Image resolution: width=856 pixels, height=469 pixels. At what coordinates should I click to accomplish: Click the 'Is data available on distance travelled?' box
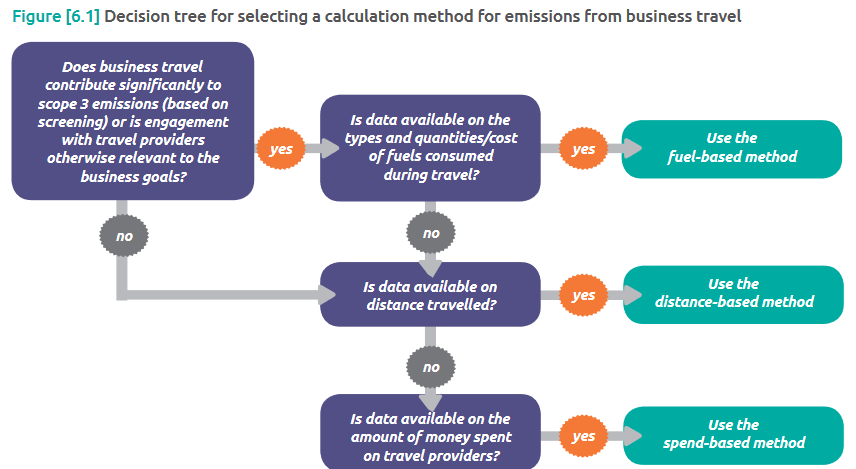tap(430, 294)
